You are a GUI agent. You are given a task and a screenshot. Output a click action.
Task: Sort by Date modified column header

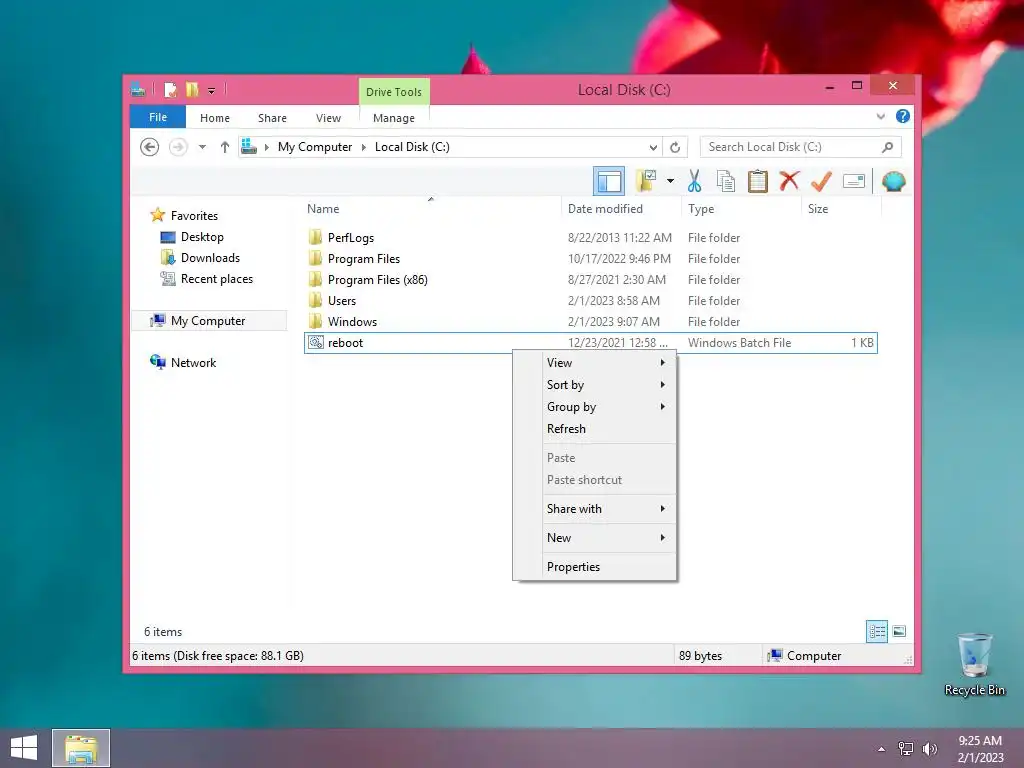pyautogui.click(x=620, y=209)
